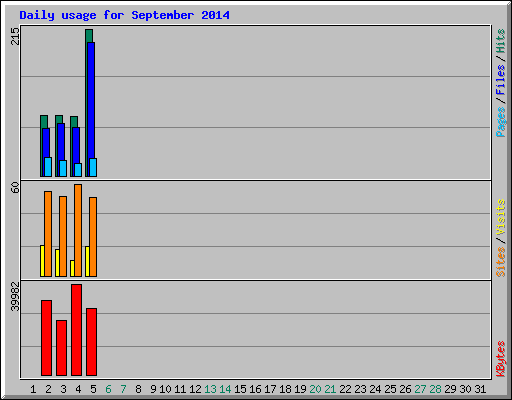Click the cyan Pages bar for day 4

click(x=78, y=170)
